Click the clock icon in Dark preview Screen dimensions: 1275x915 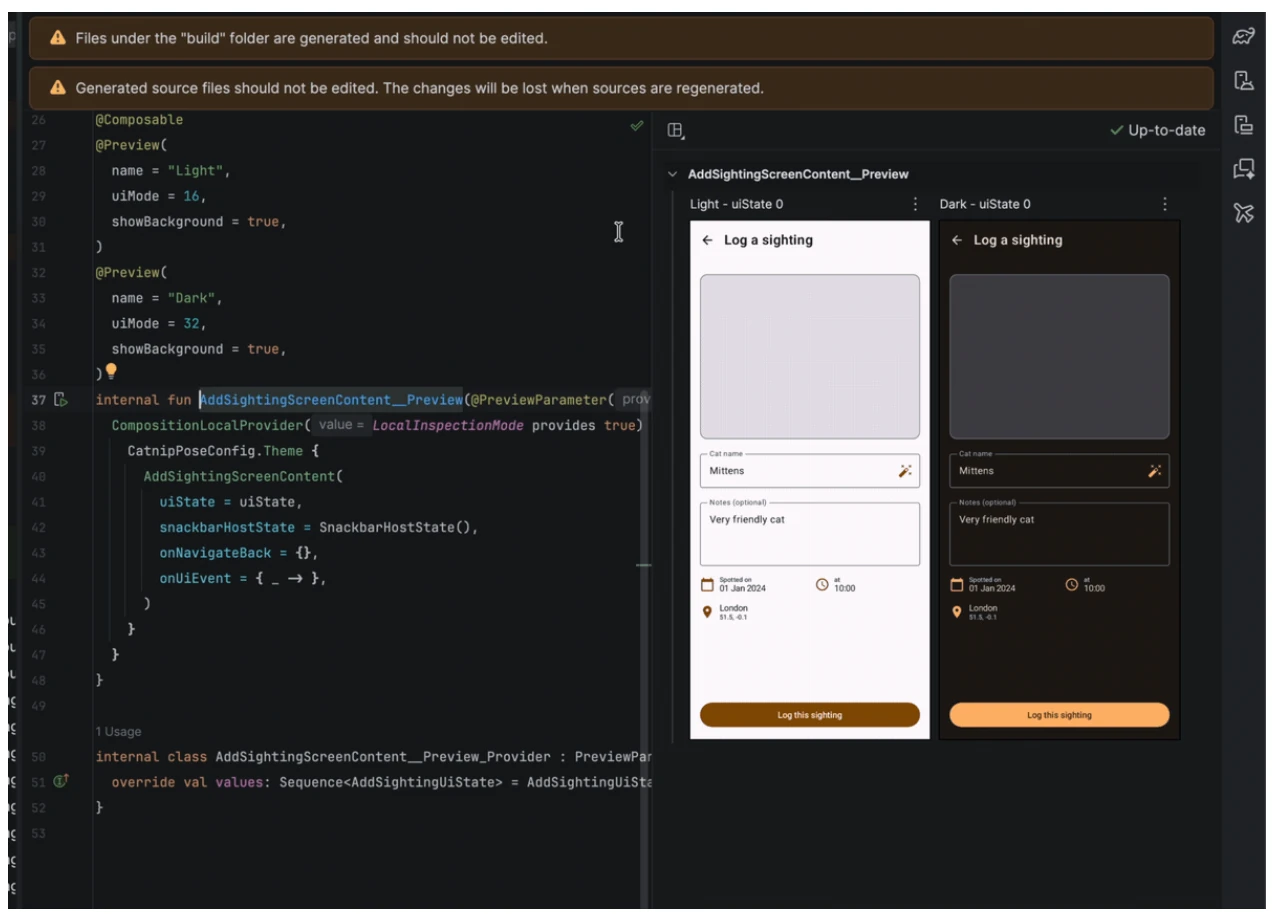point(1072,584)
